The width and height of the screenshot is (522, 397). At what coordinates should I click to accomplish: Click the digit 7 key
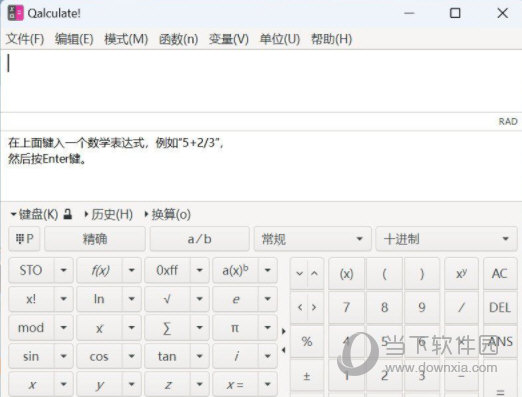point(346,307)
